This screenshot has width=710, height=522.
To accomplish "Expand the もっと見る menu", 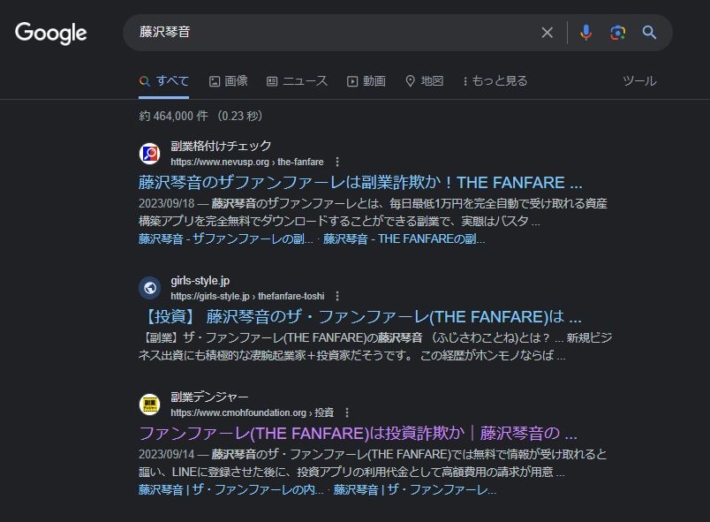I will (495, 81).
